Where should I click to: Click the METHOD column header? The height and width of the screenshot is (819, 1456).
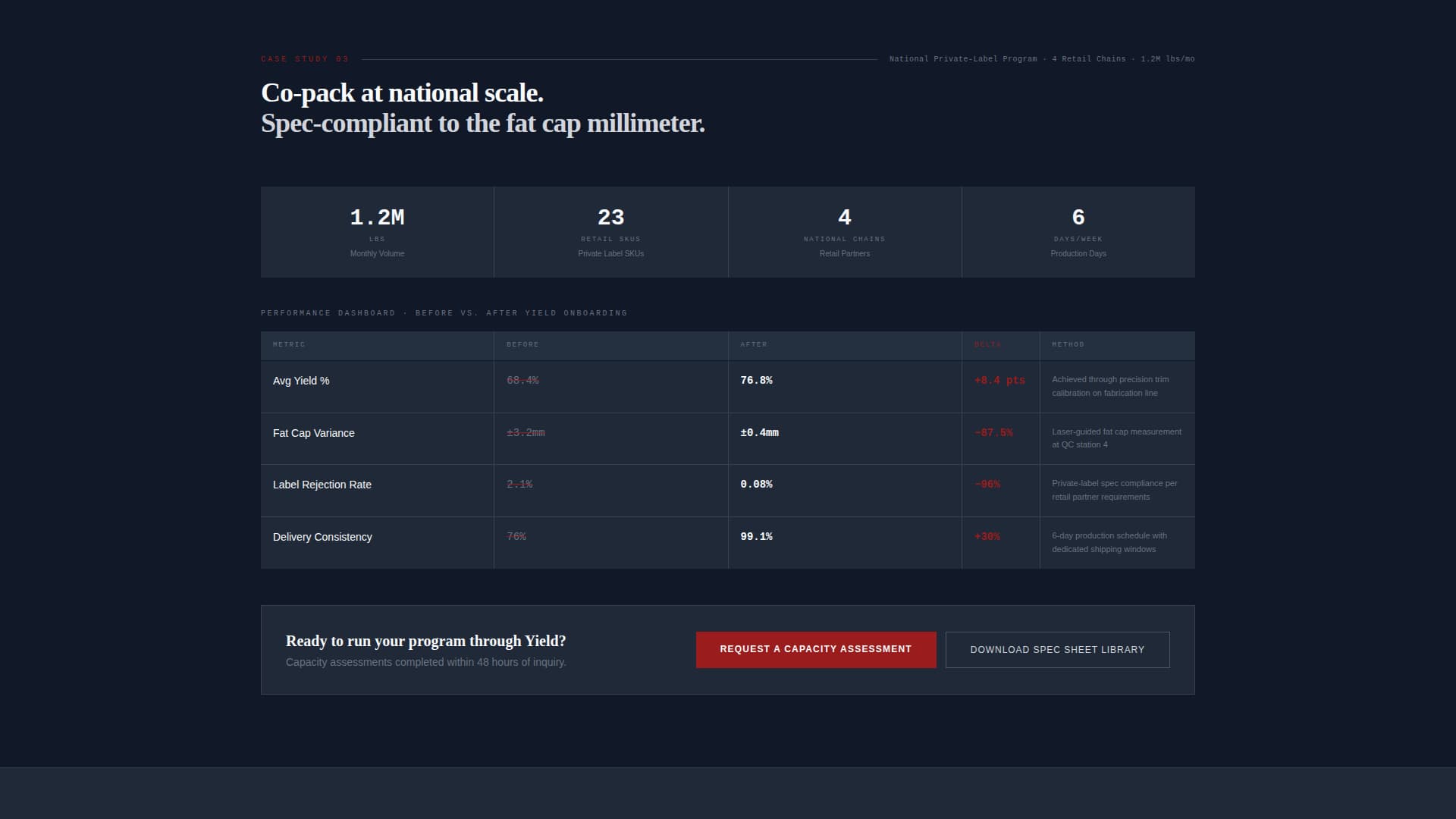(x=1068, y=344)
